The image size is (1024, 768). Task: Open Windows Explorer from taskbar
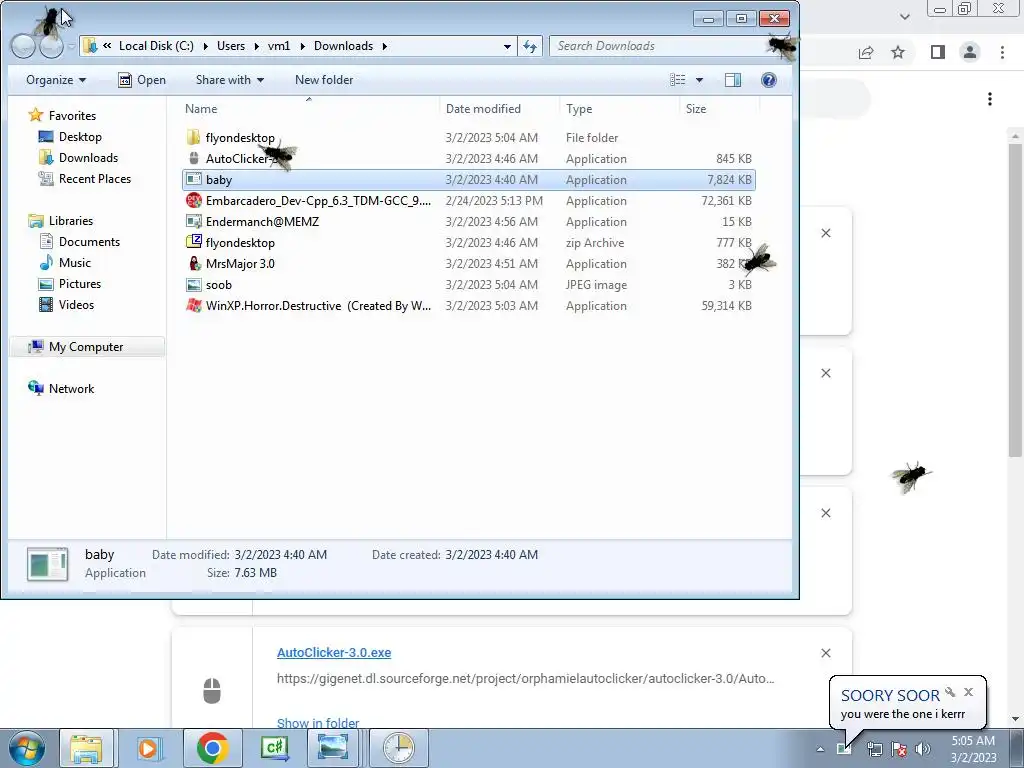(86, 748)
